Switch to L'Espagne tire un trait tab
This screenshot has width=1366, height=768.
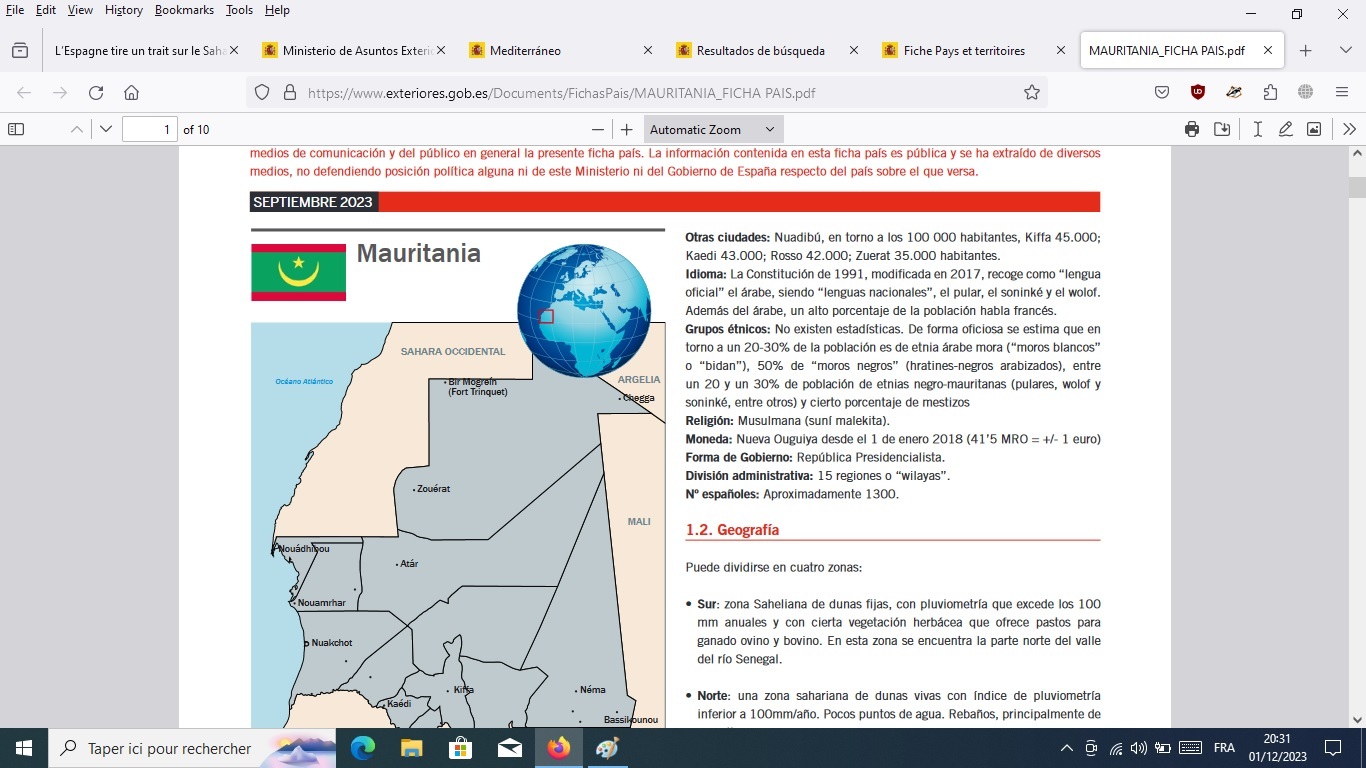click(x=139, y=50)
